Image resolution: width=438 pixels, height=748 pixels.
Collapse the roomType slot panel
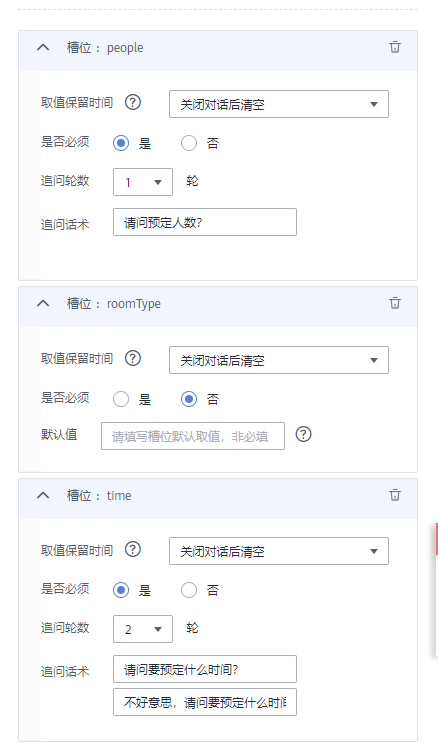pos(43,303)
